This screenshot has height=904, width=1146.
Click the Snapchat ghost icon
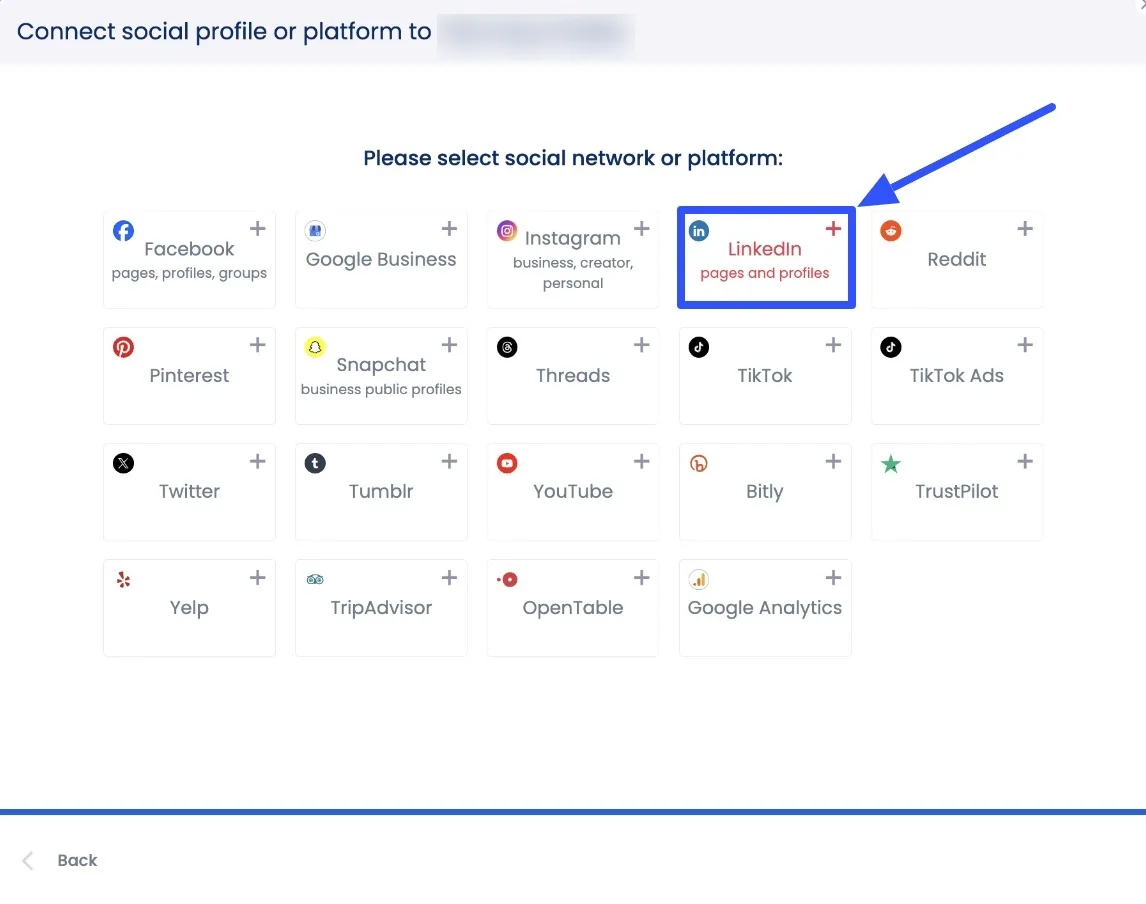coord(315,347)
